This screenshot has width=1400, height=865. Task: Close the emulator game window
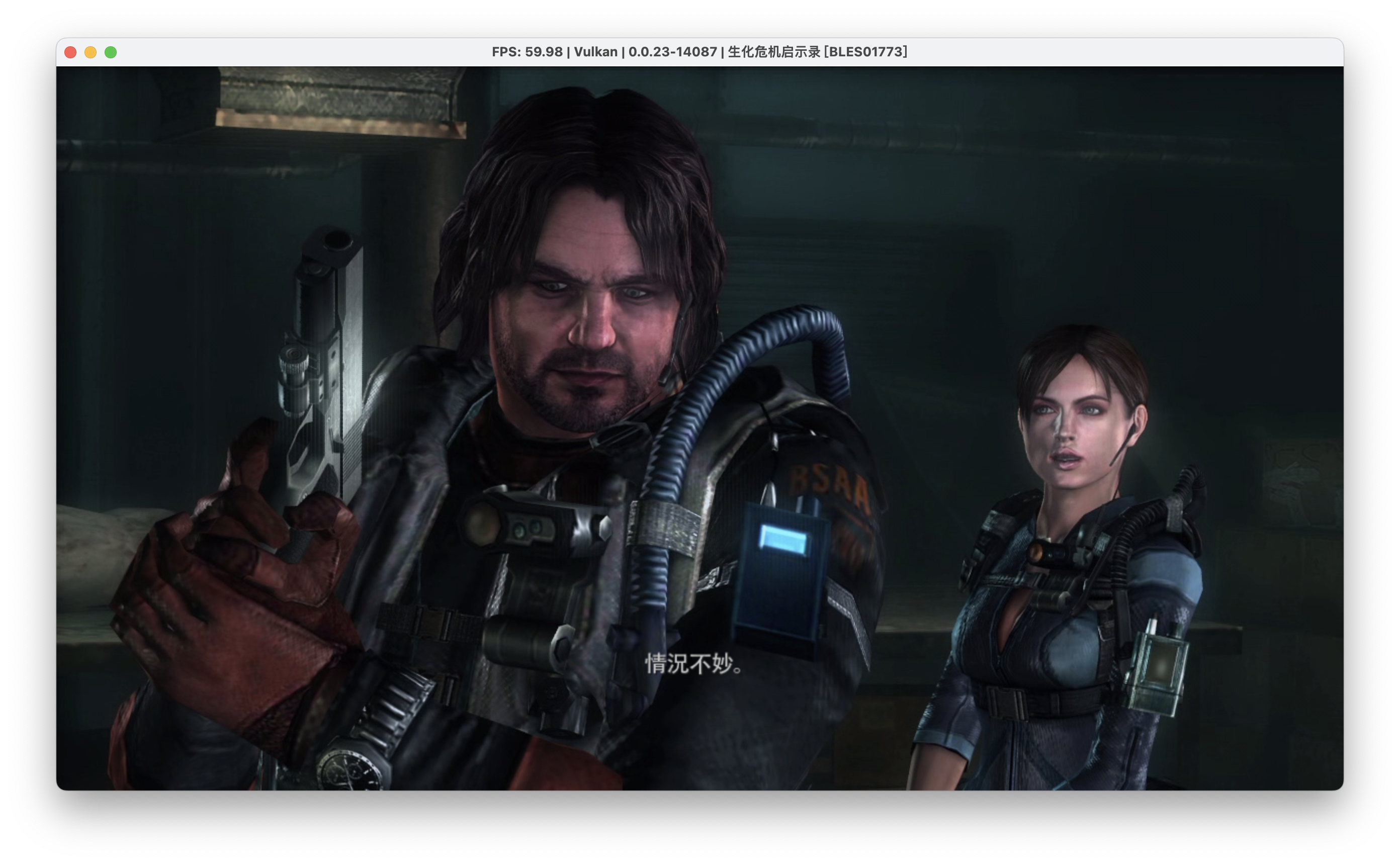click(x=70, y=52)
